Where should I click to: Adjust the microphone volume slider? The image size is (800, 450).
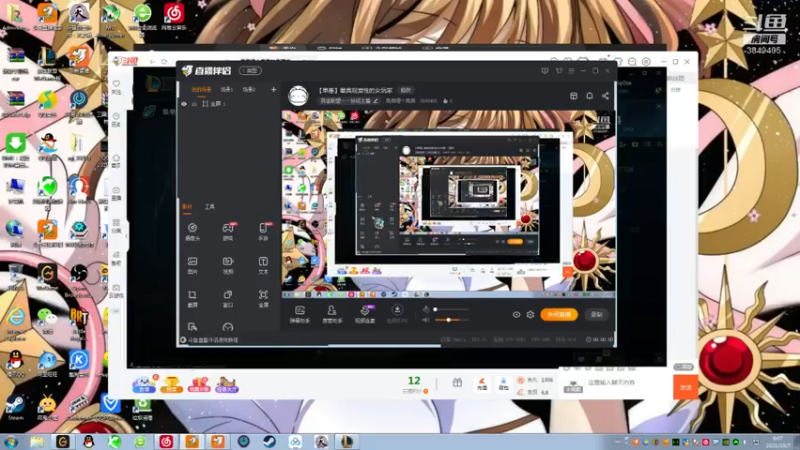[452, 309]
